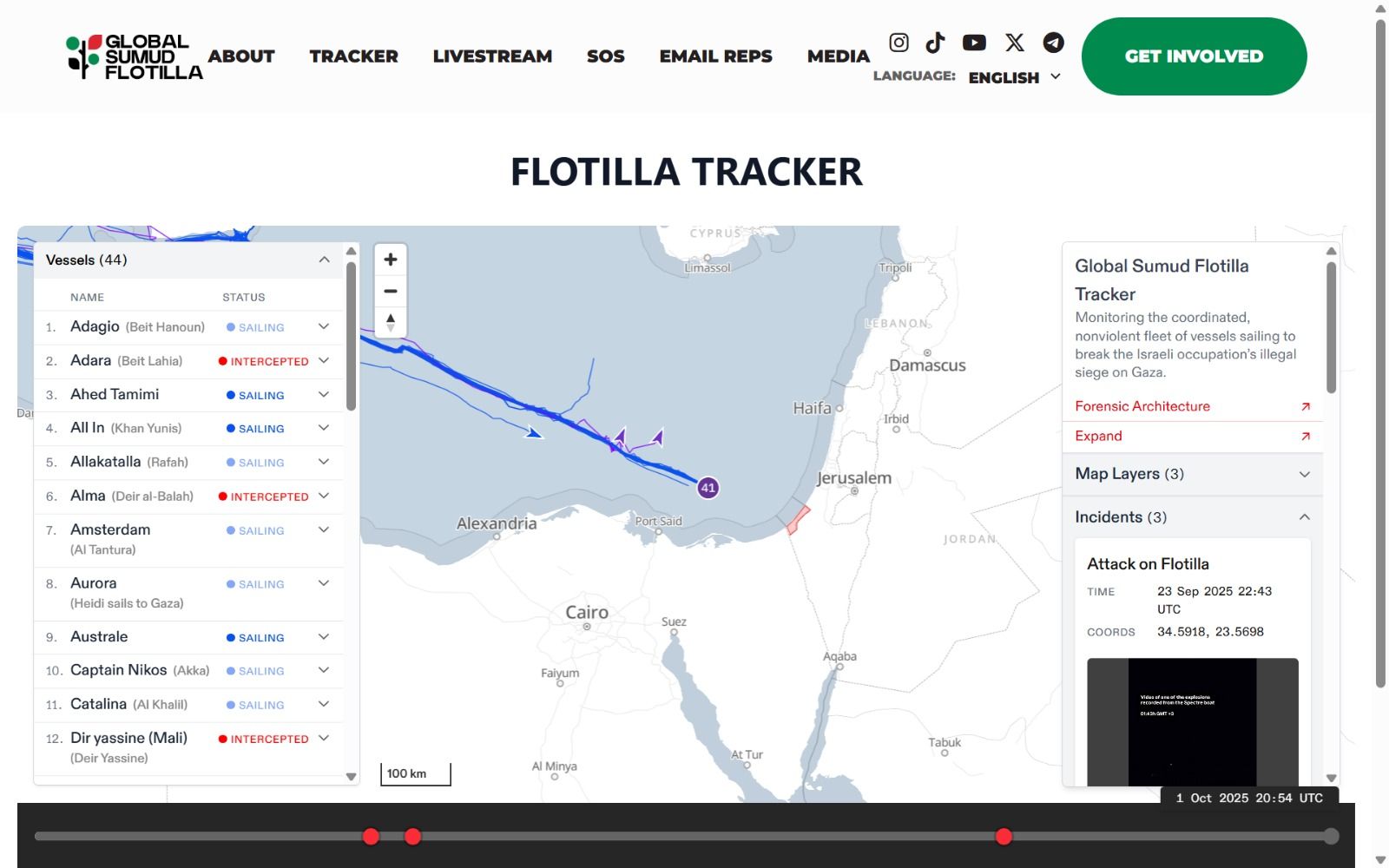The width and height of the screenshot is (1389, 868).
Task: Open the Instagram social icon
Action: click(x=899, y=43)
